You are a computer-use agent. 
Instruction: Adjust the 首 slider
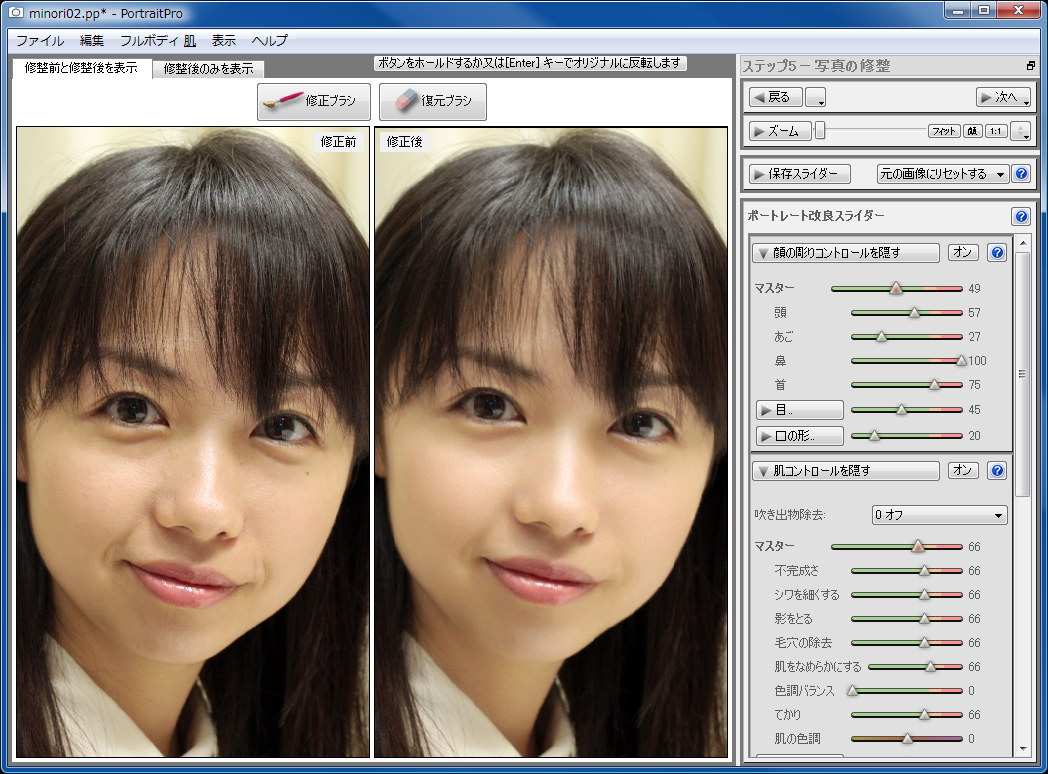pyautogui.click(x=906, y=384)
